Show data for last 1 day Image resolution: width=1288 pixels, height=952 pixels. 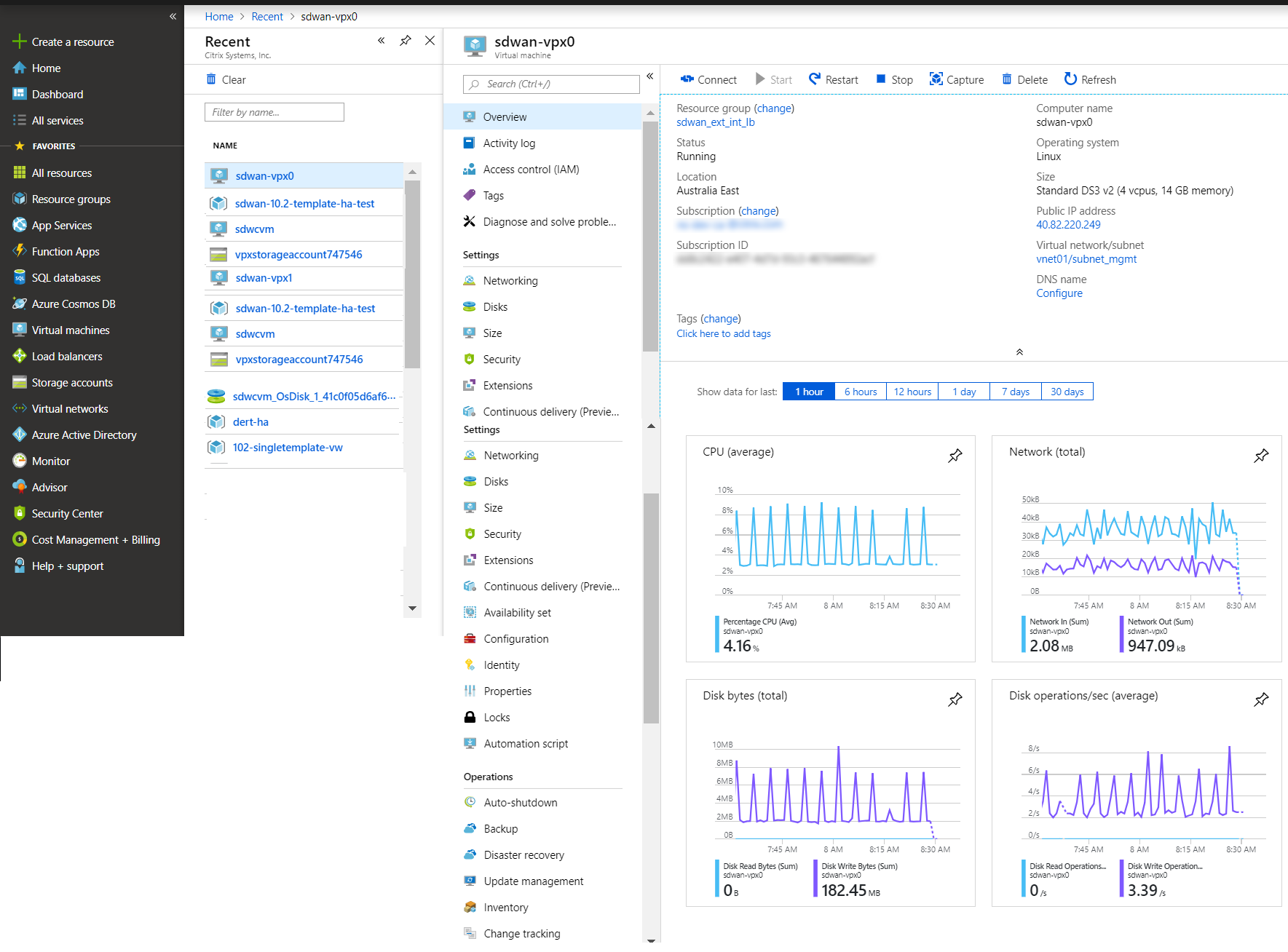pyautogui.click(x=964, y=392)
